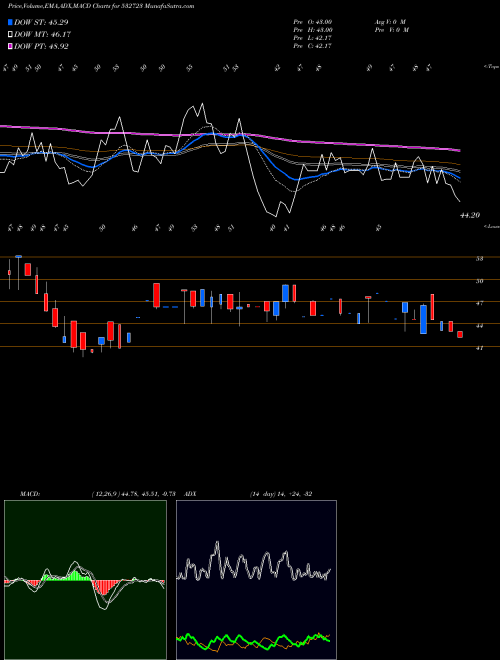
Task: Click the 53 price axis label
Action: coord(479,259)
